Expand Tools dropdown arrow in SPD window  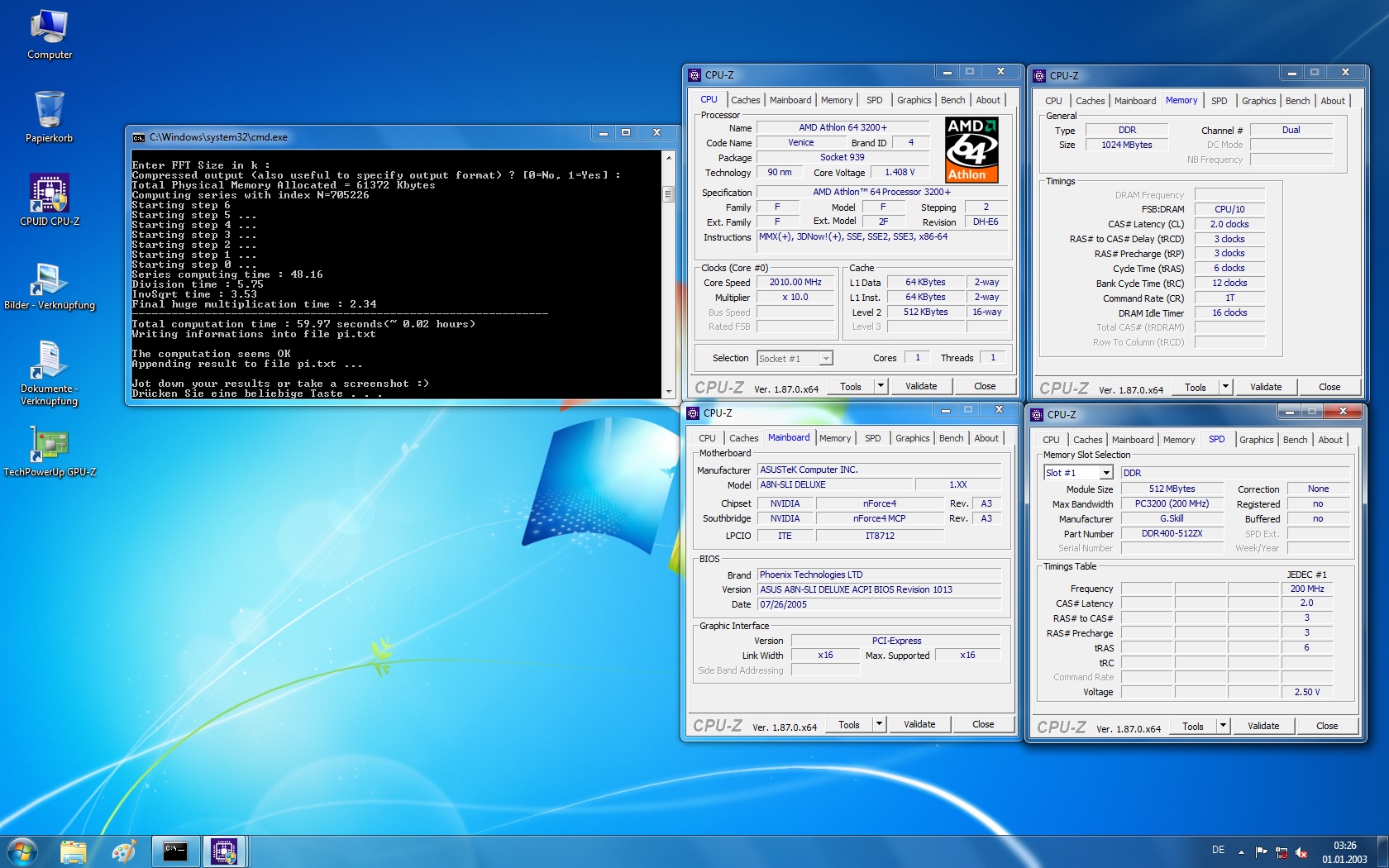coord(1223,726)
